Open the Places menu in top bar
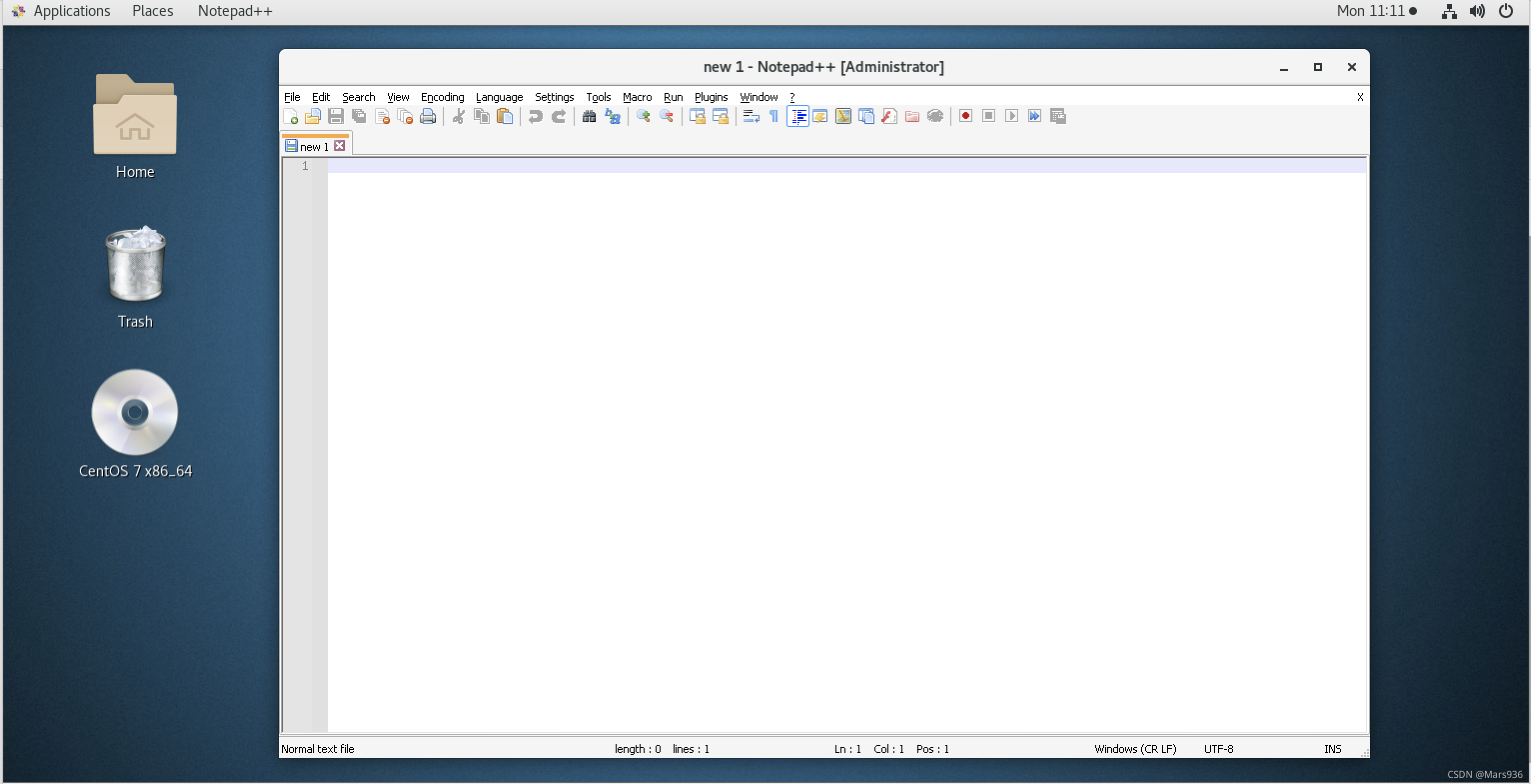 tap(153, 10)
